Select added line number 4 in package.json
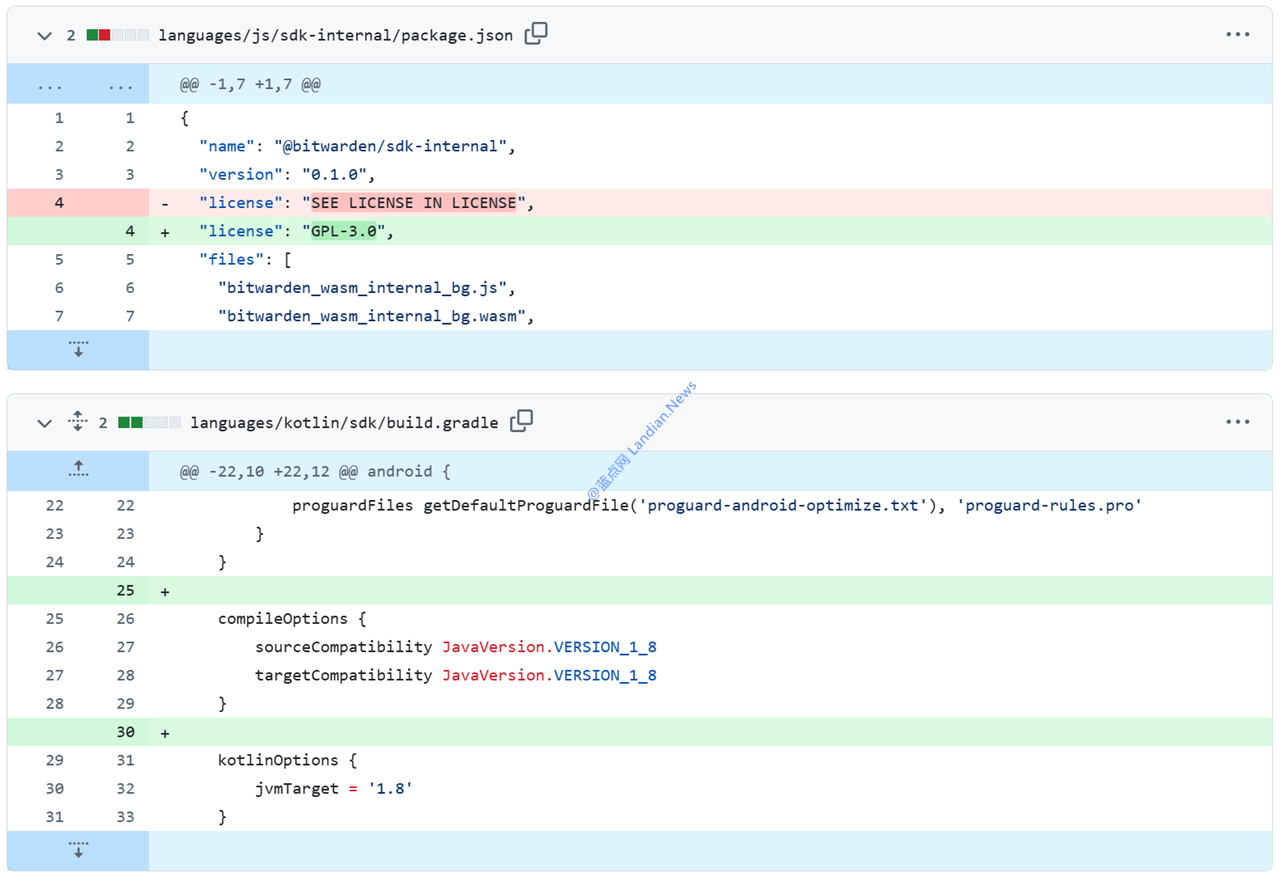 coord(130,231)
